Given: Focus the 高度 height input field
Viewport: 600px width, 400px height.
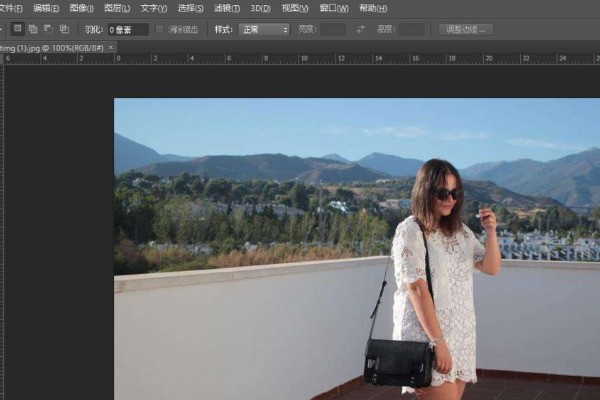Looking at the screenshot, I should pyautogui.click(x=412, y=29).
